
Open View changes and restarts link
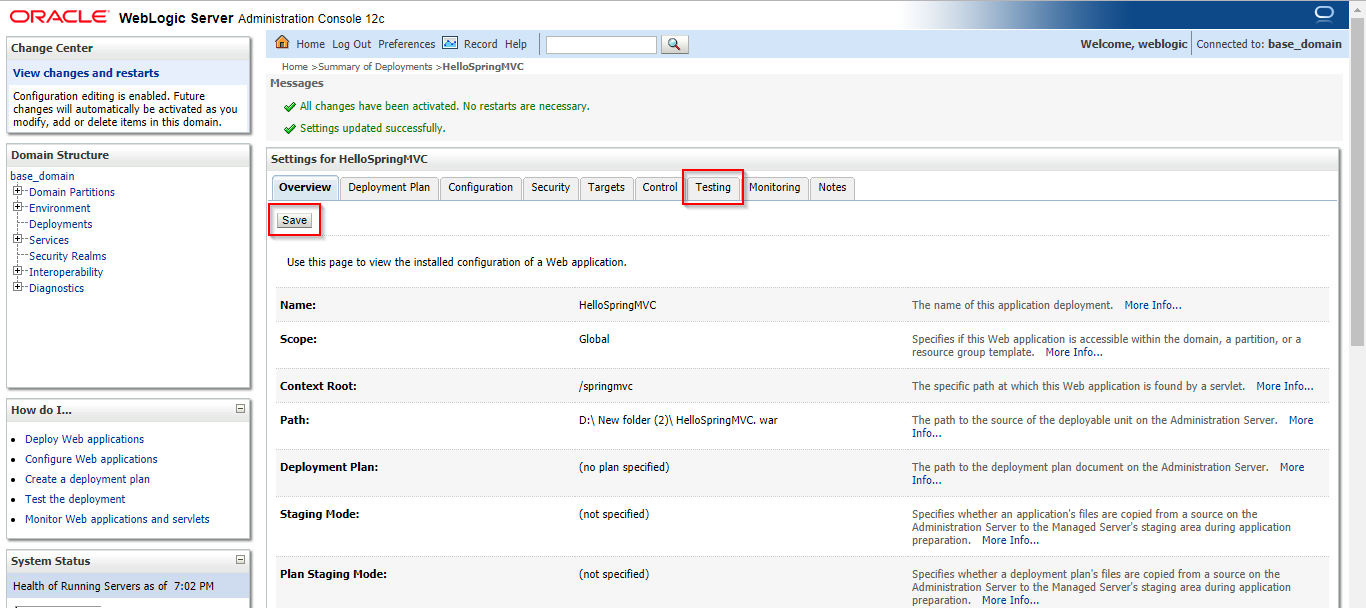86,73
